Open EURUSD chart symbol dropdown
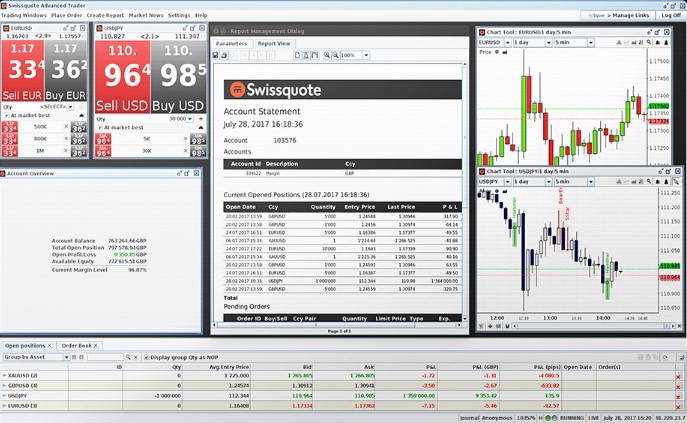The image size is (687, 423). pyautogui.click(x=507, y=43)
